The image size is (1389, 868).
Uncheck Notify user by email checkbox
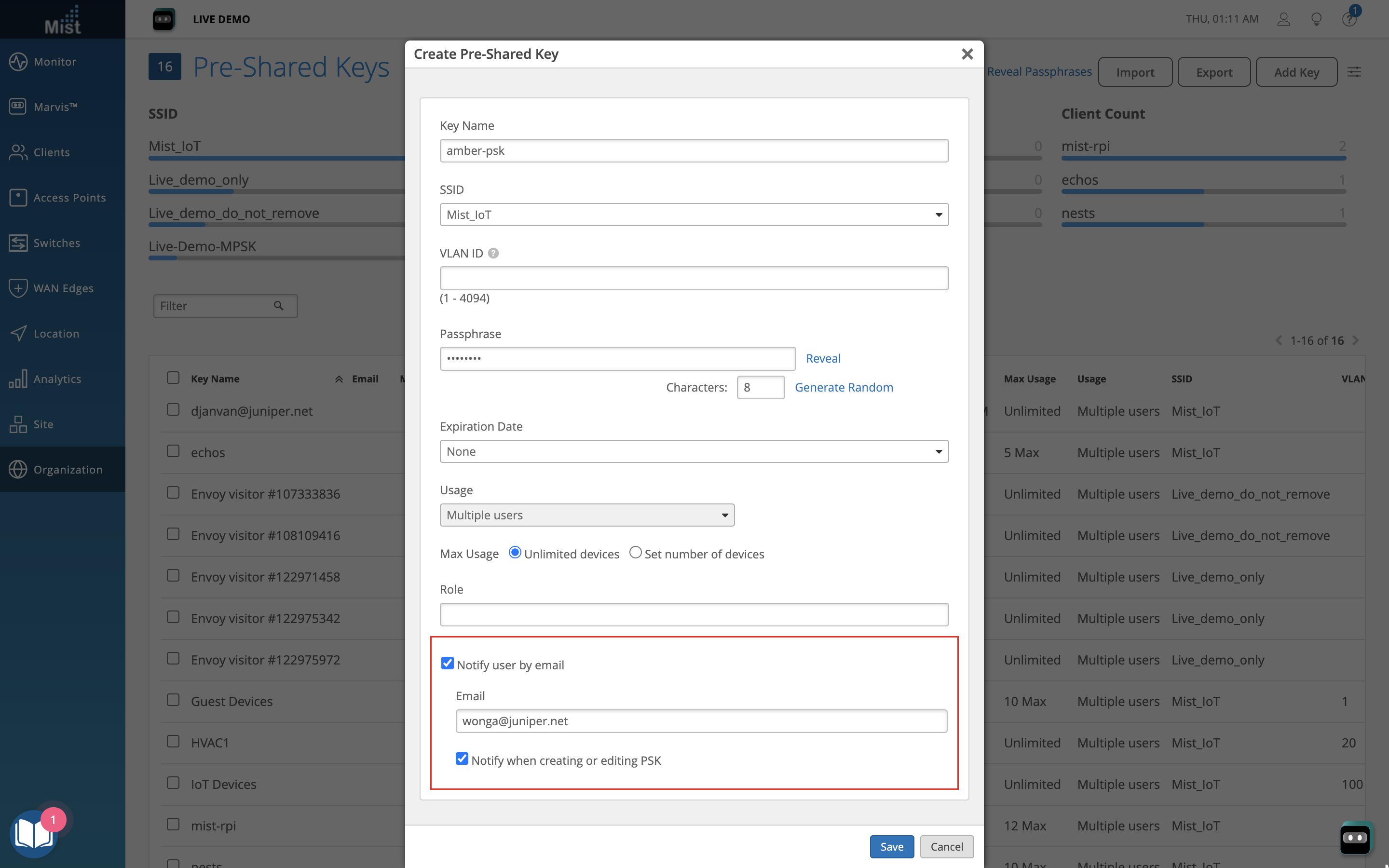point(447,664)
